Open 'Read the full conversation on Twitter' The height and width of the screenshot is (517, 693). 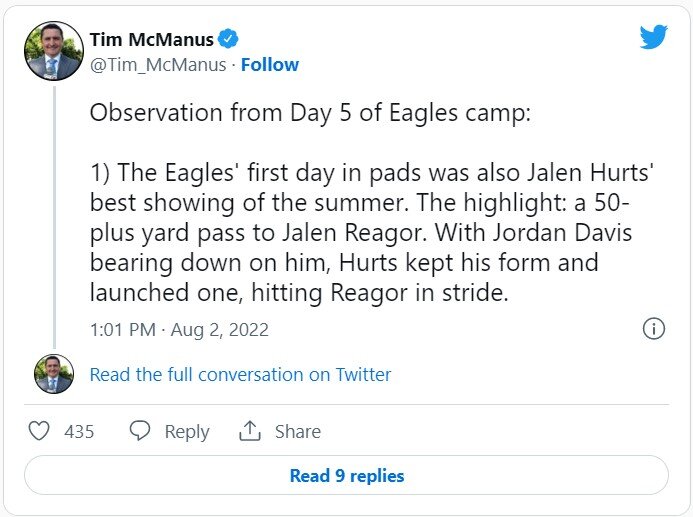tap(240, 375)
